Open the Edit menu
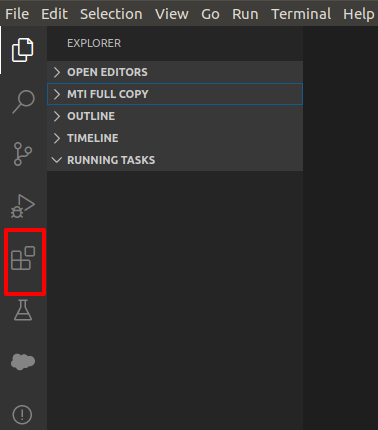378x430 pixels. click(x=54, y=14)
